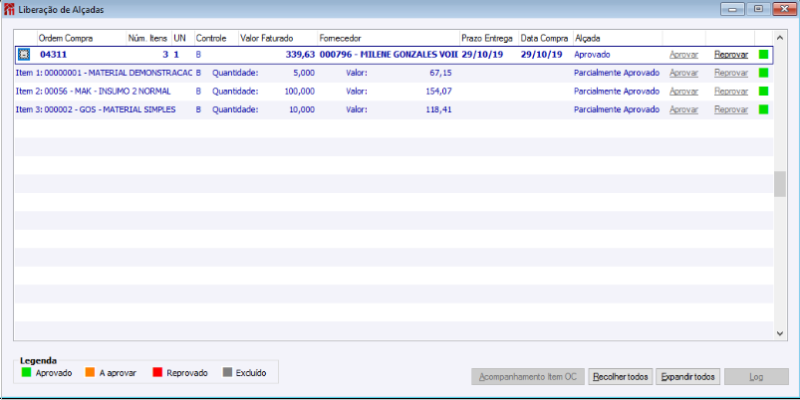Click Aprovar link for Item 1 row
This screenshot has width=800, height=400.
click(684, 73)
